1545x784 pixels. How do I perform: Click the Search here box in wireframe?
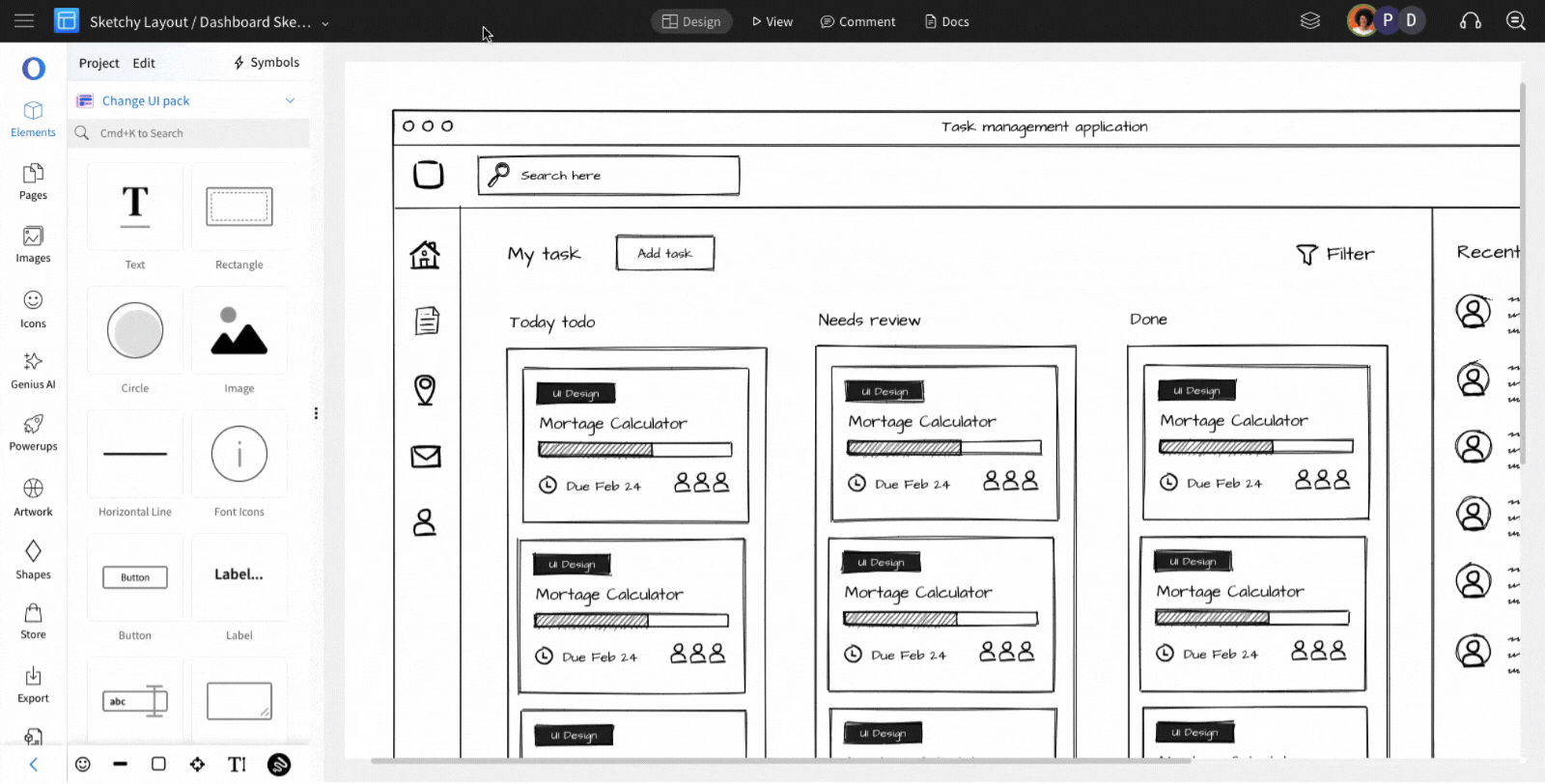tap(608, 176)
